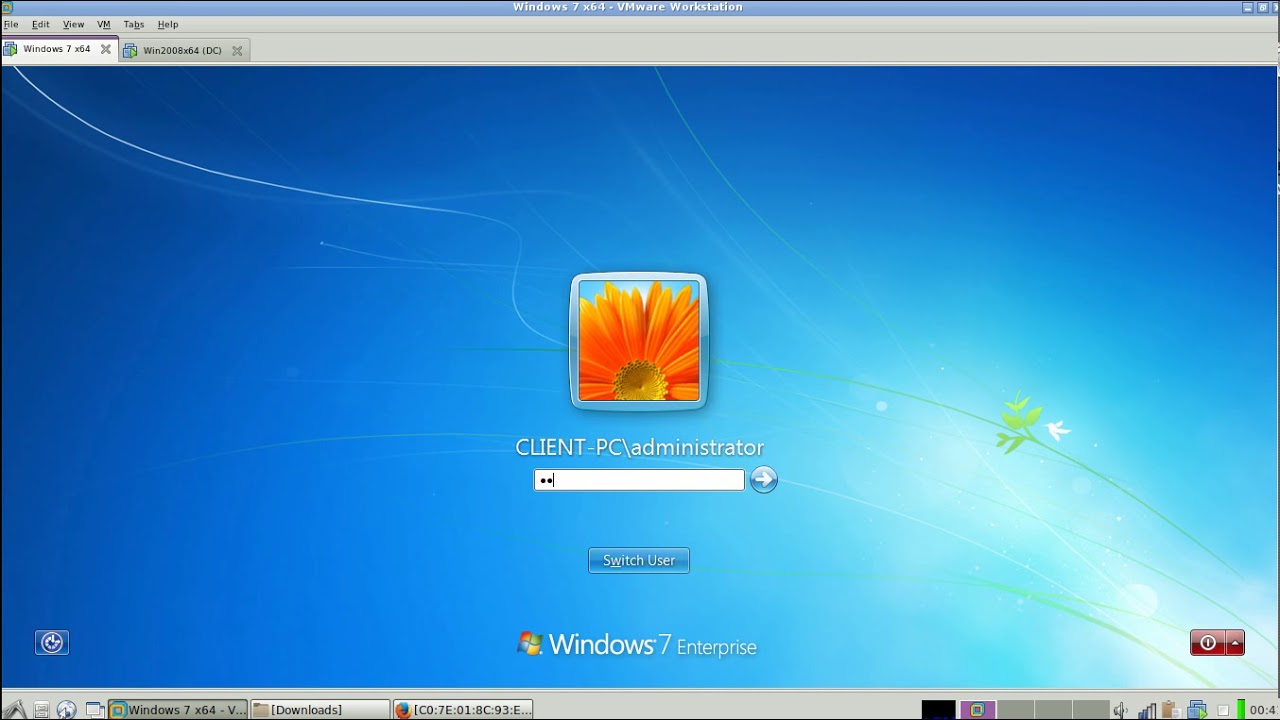
Task: Open the View menu
Action: (73, 24)
